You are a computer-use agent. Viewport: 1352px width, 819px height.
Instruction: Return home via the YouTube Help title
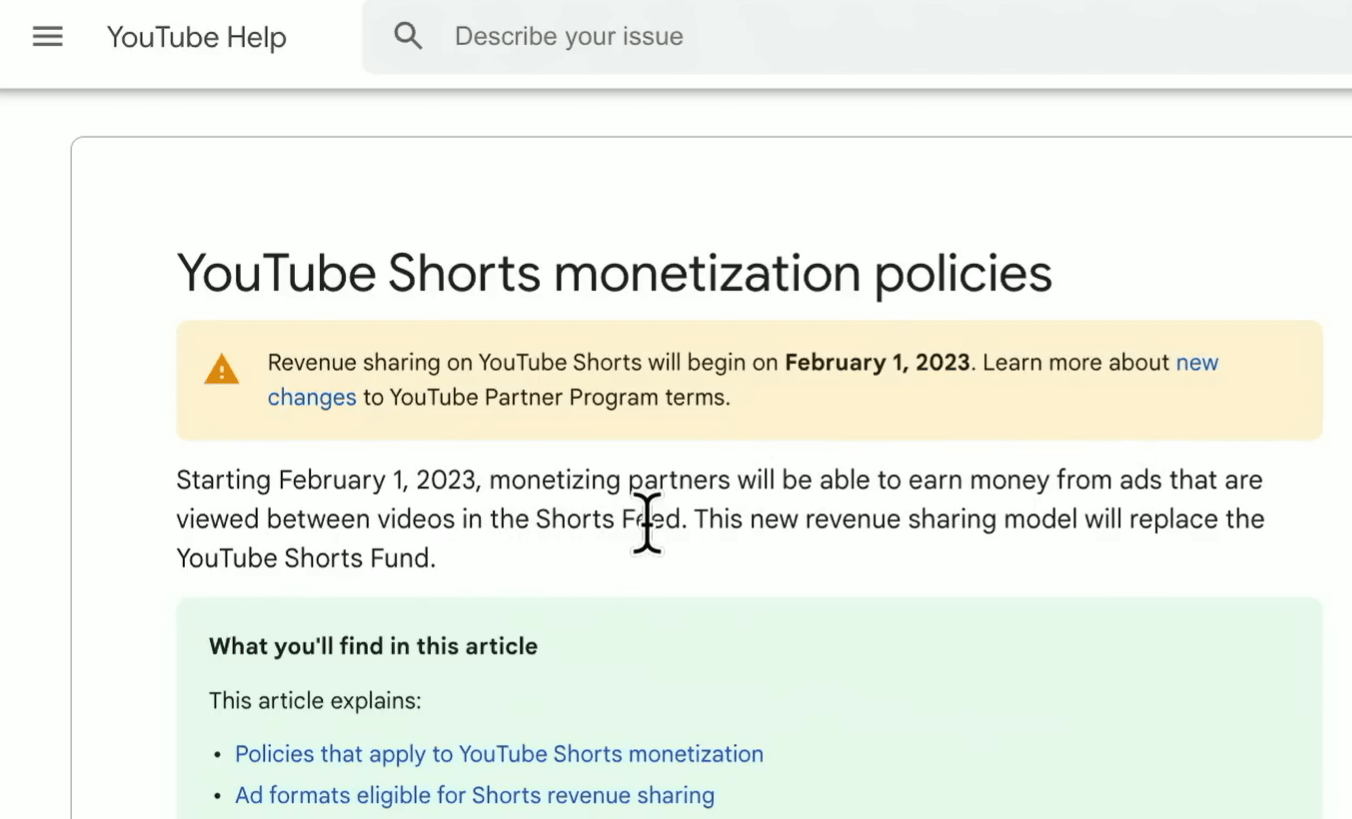point(196,37)
